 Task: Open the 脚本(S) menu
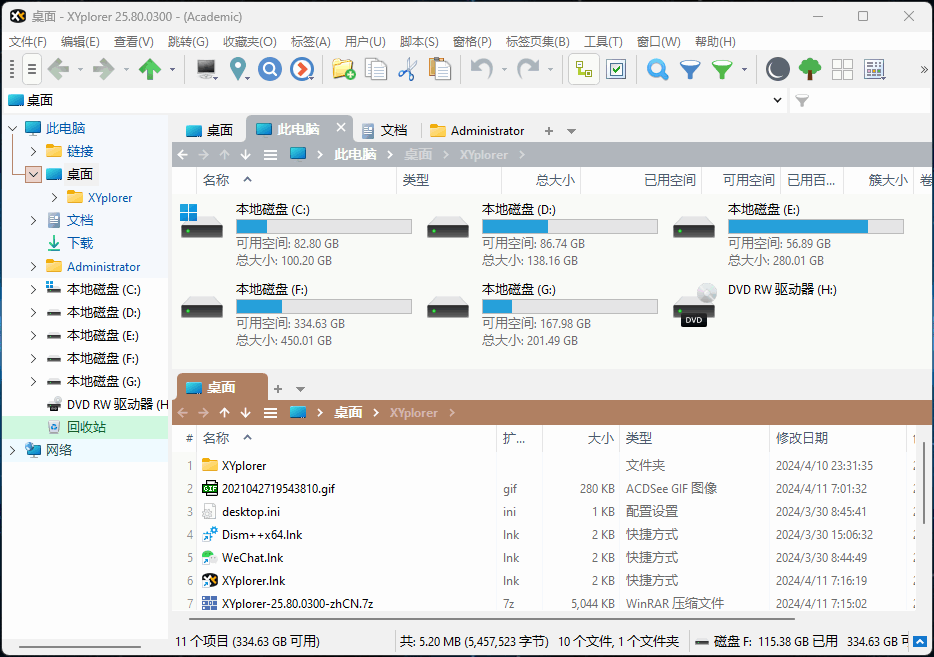pyautogui.click(x=419, y=42)
